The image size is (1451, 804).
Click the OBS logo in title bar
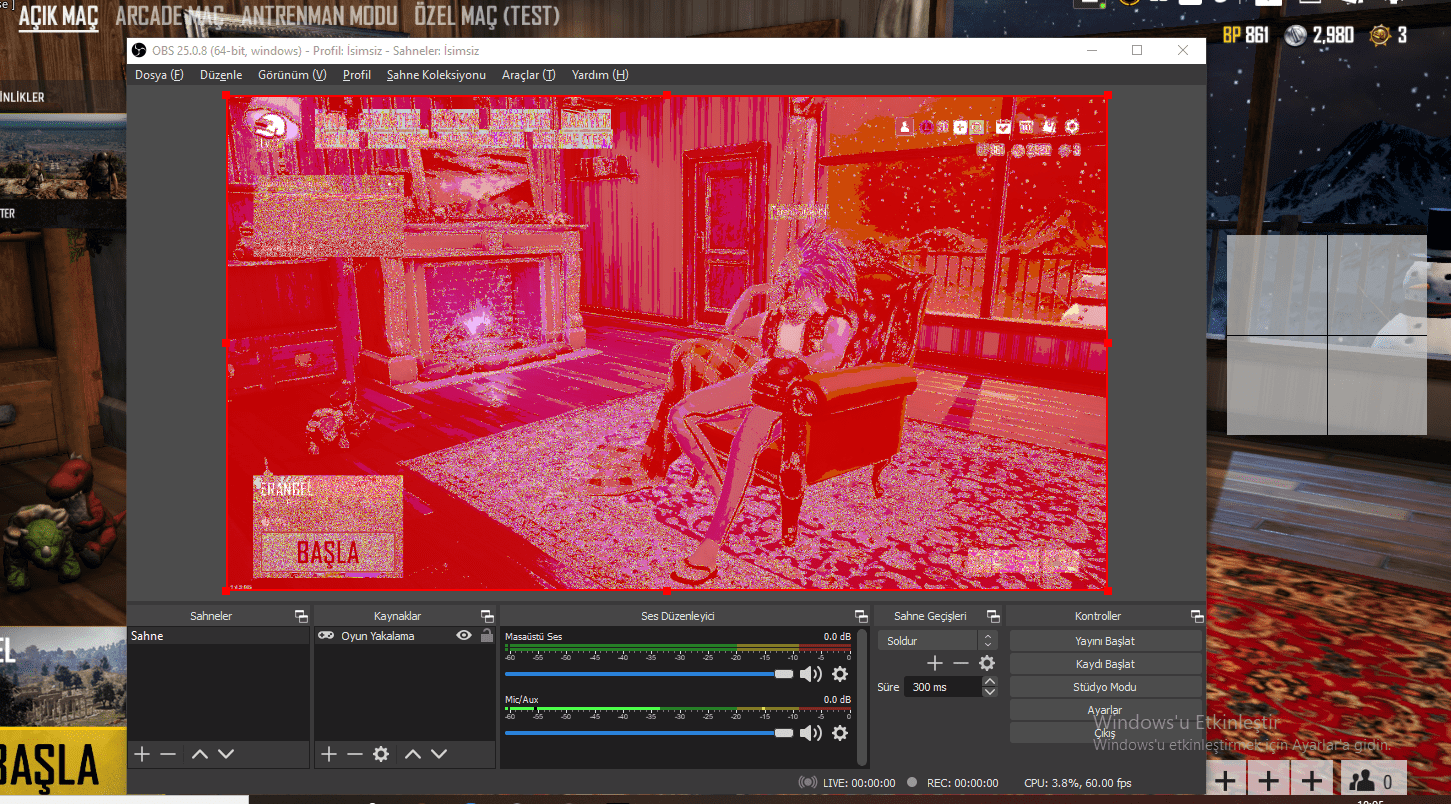pos(140,50)
